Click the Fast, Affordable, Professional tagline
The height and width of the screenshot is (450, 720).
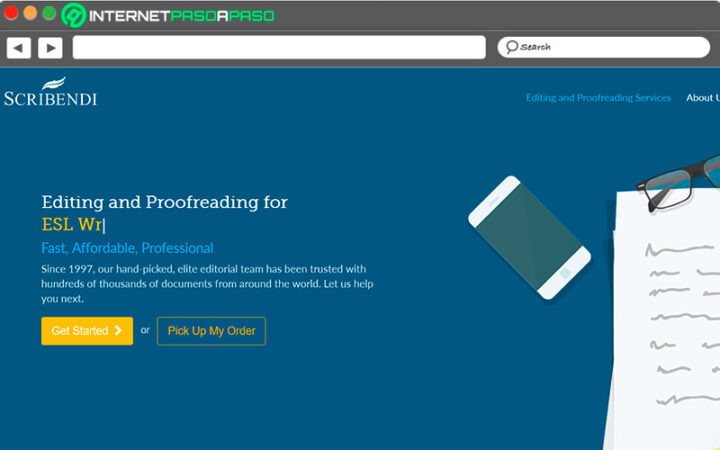127,248
